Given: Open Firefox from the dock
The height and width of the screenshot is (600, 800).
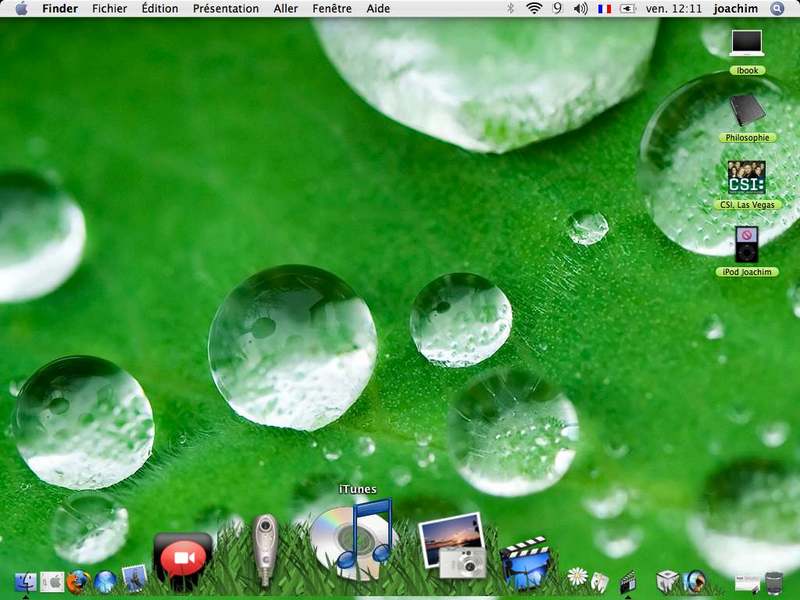Looking at the screenshot, I should [78, 581].
